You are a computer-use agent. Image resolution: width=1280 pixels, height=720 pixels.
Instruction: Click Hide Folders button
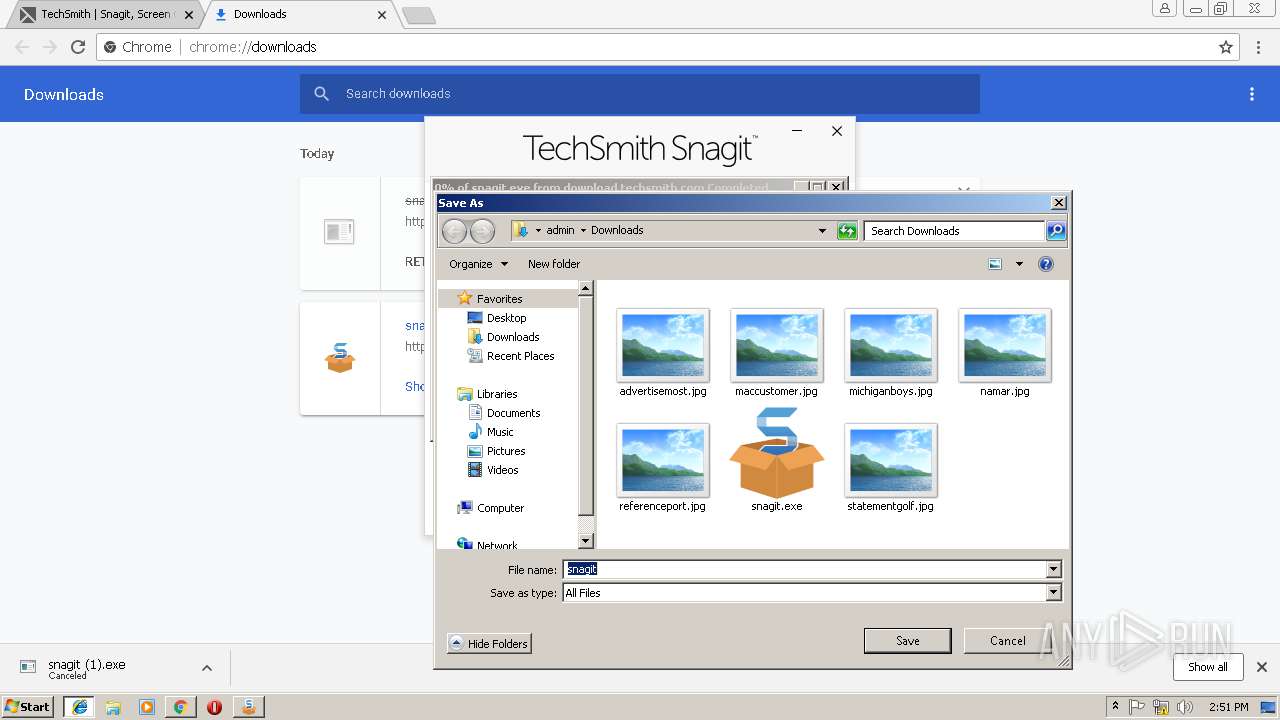[x=489, y=643]
